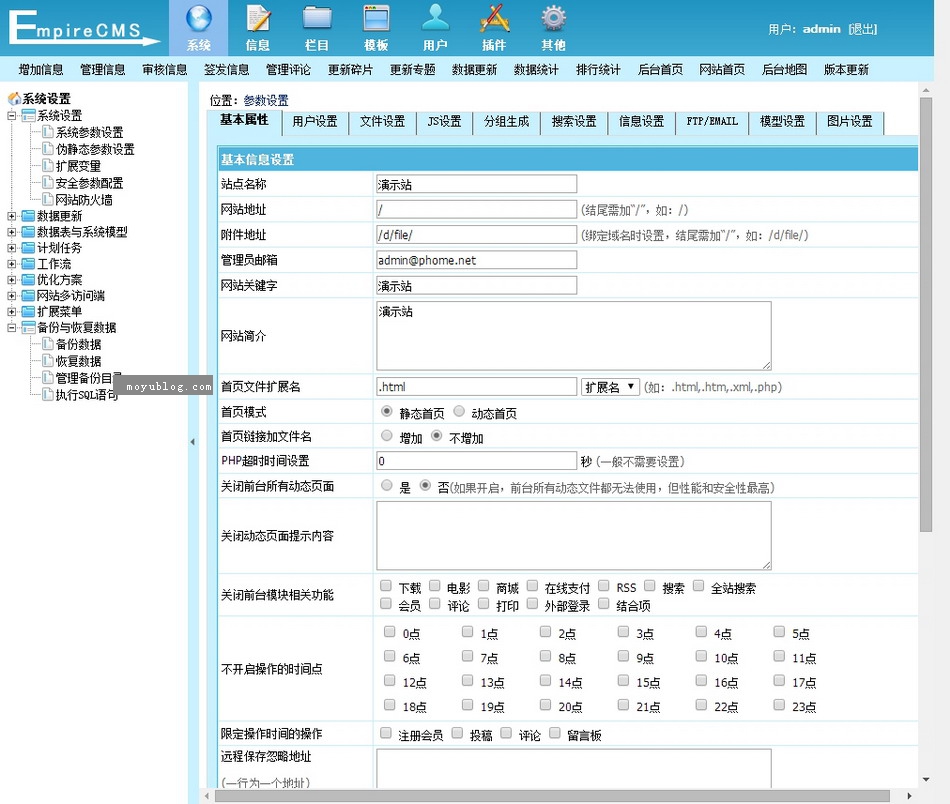Expand the 计划任务 tree node
950x804 pixels.
12,248
